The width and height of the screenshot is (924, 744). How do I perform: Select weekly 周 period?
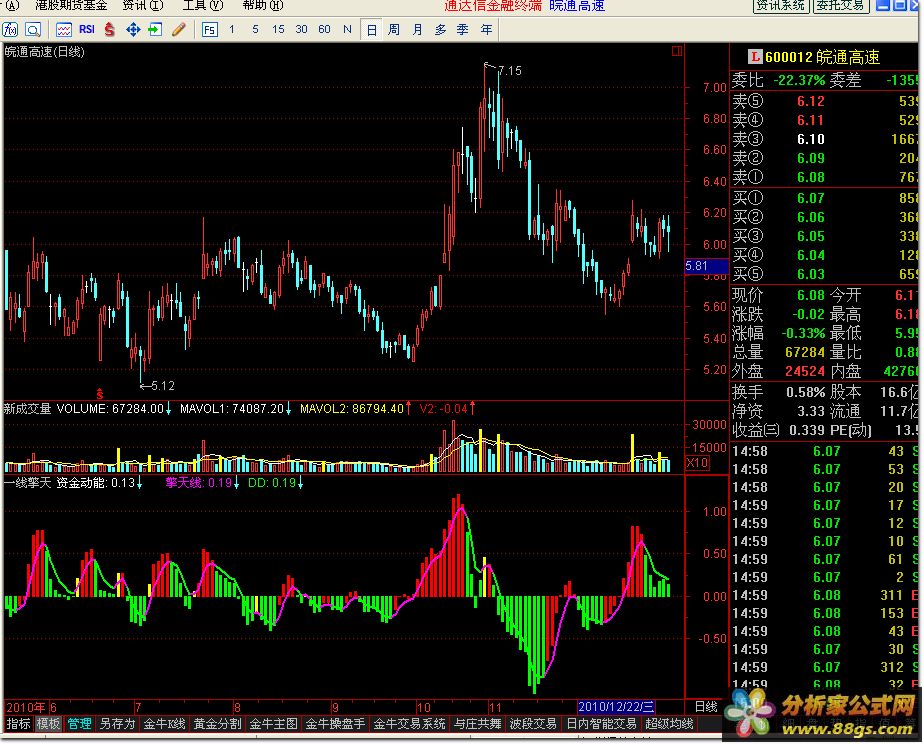pos(394,29)
